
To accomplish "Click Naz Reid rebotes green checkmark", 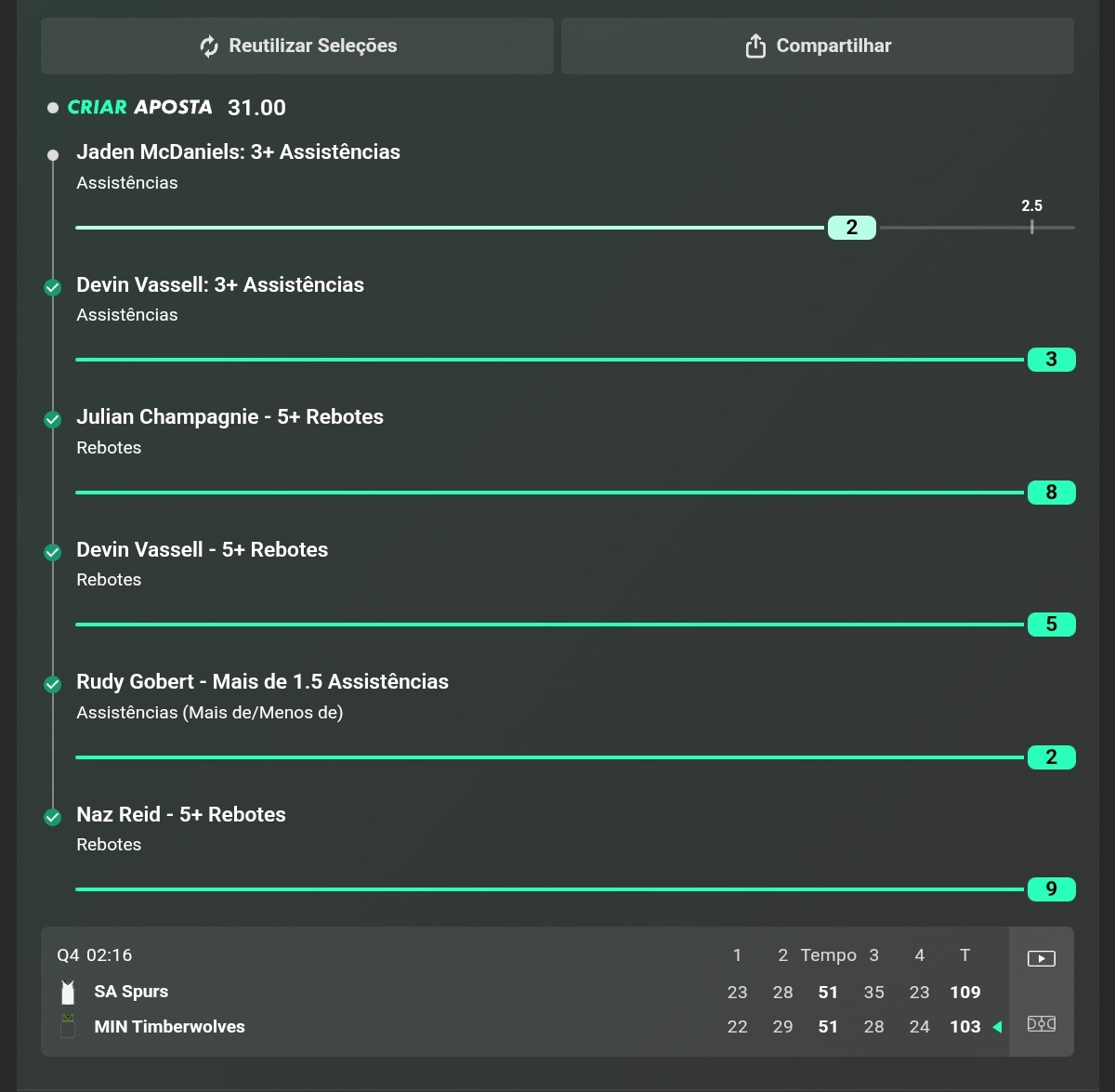I will click(x=53, y=817).
